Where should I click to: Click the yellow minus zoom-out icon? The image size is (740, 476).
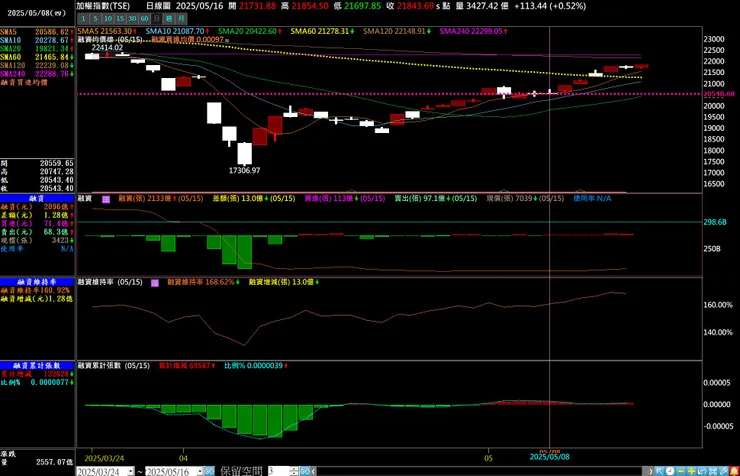pos(681,471)
